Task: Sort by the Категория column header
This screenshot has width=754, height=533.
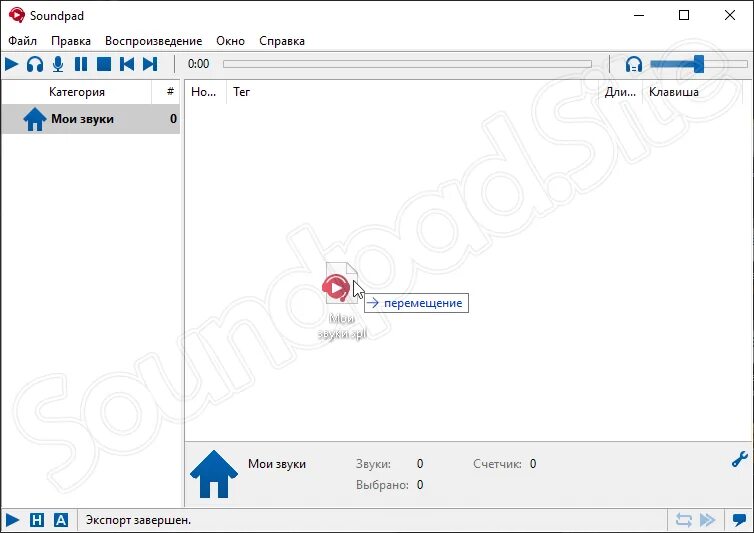Action: coord(77,92)
